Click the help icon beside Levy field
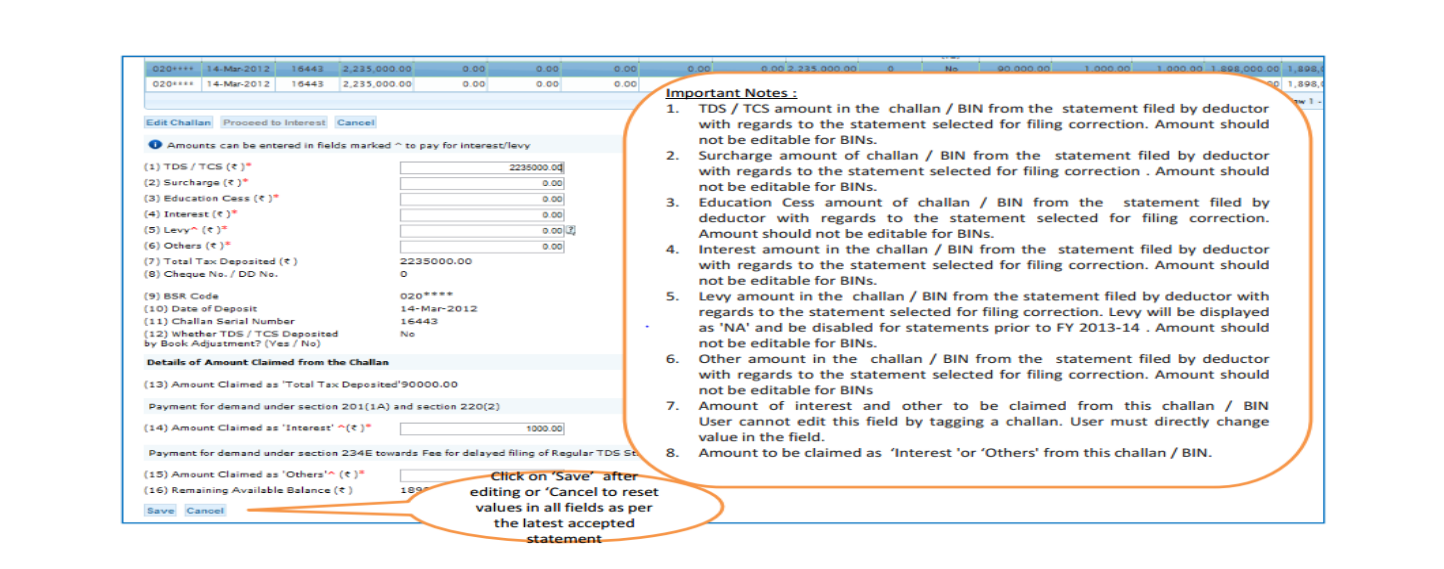Image resolution: width=1444 pixels, height=569 pixels. point(571,230)
